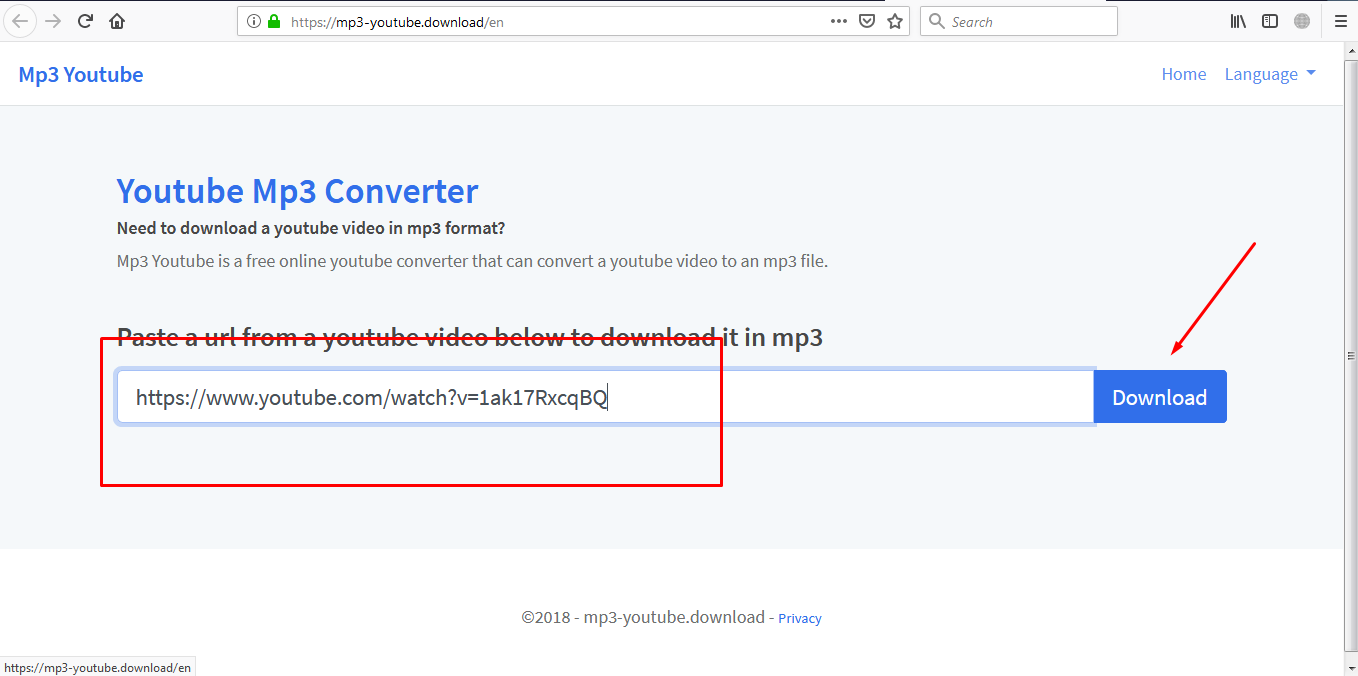
Task: Click the browser forward arrow
Action: (53, 21)
